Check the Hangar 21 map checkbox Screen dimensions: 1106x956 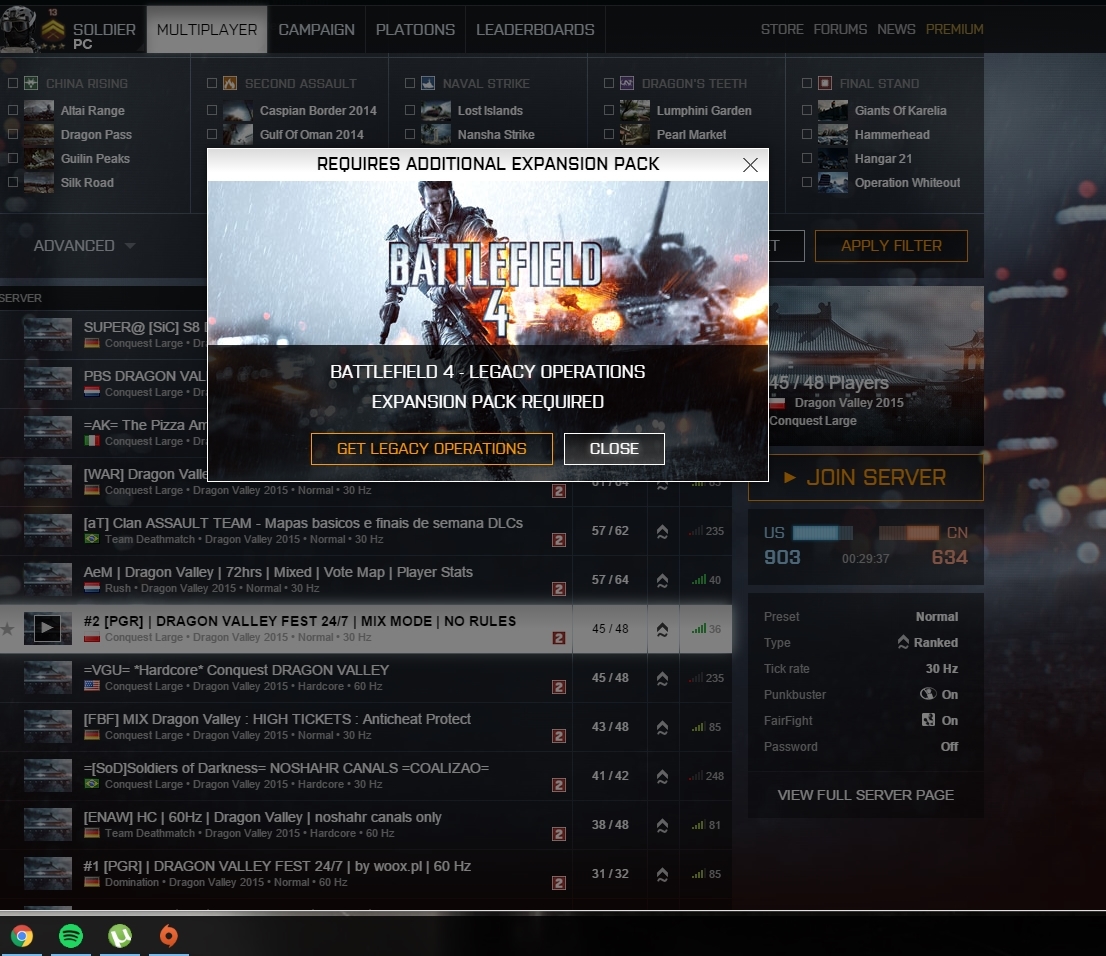[807, 158]
